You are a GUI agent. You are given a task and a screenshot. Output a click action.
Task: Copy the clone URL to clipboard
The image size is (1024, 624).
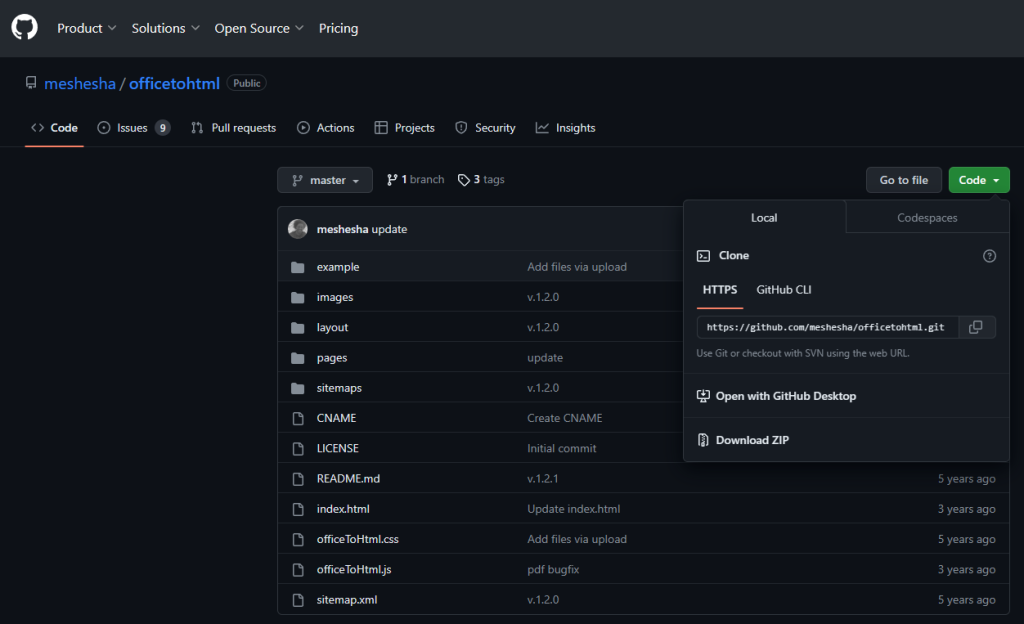point(976,327)
